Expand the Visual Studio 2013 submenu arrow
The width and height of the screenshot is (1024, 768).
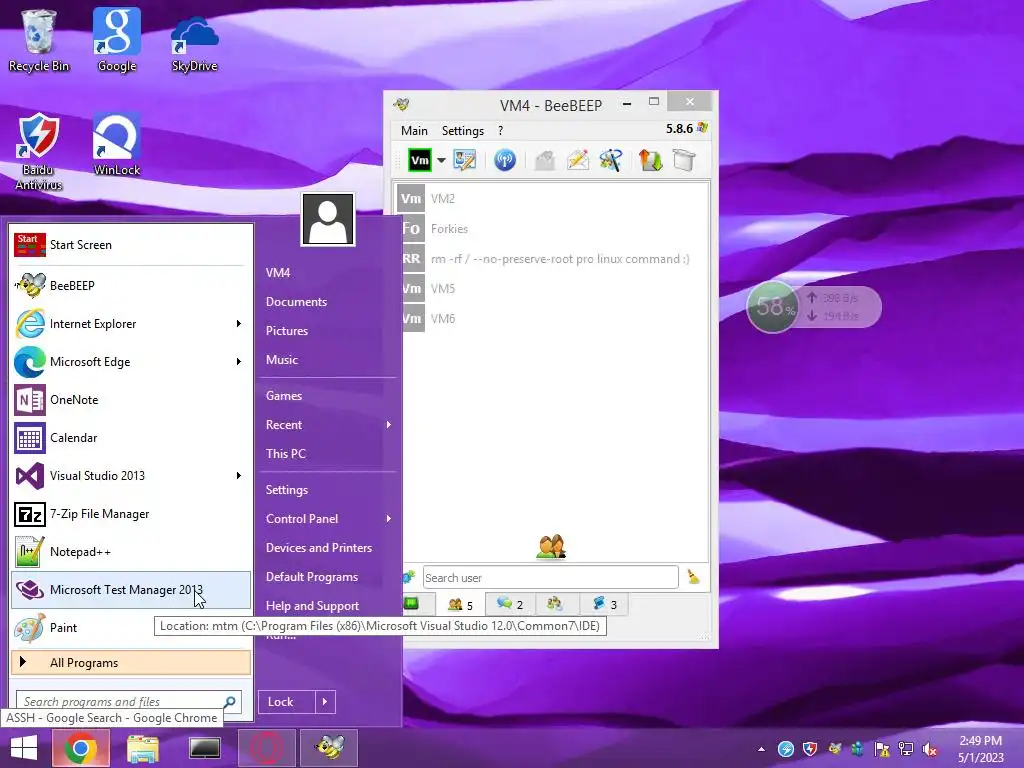(x=239, y=475)
